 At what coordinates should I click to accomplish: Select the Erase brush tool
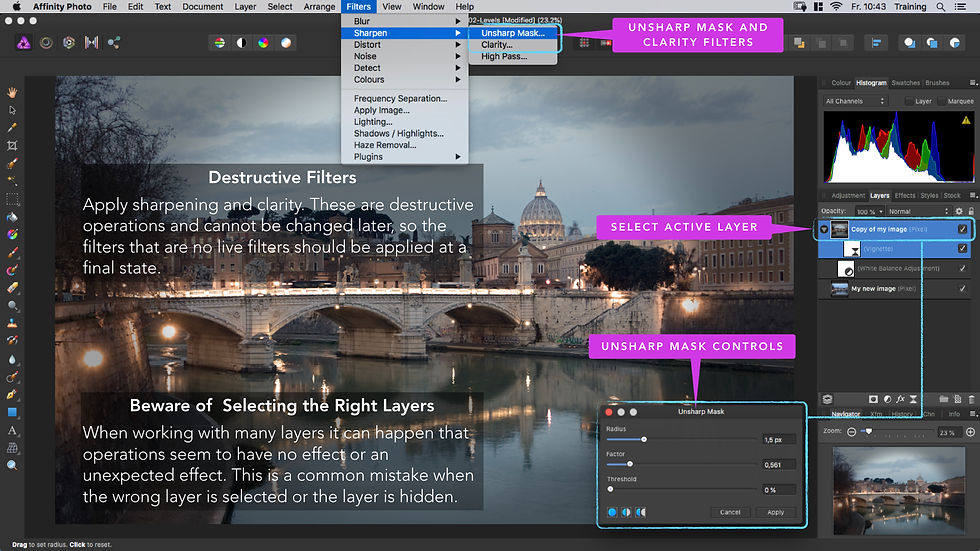pos(12,288)
